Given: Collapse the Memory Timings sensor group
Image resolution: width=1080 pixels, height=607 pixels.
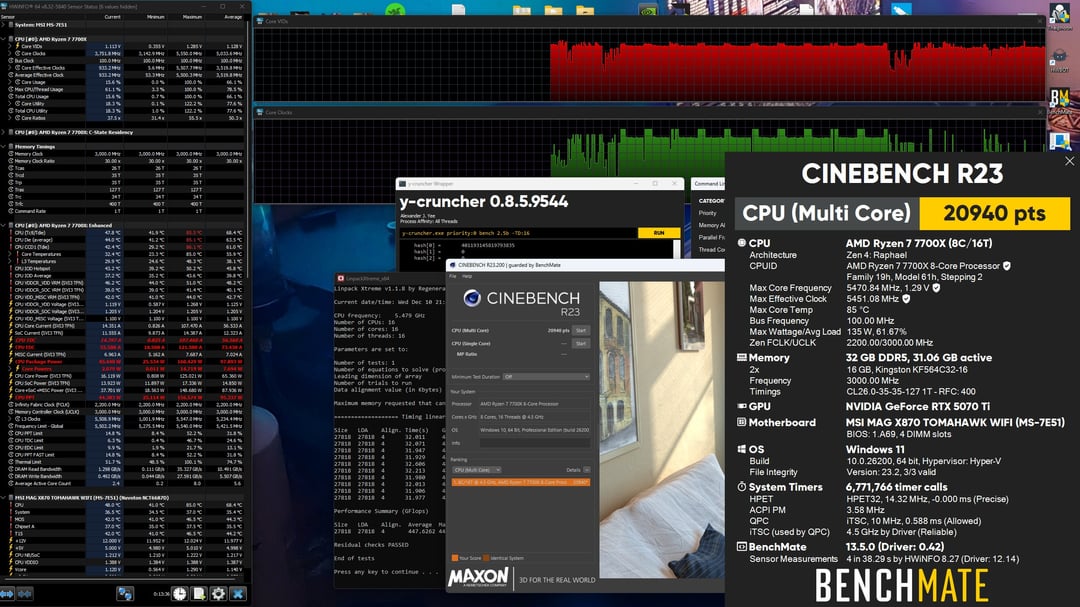Looking at the screenshot, I should pyautogui.click(x=4, y=146).
